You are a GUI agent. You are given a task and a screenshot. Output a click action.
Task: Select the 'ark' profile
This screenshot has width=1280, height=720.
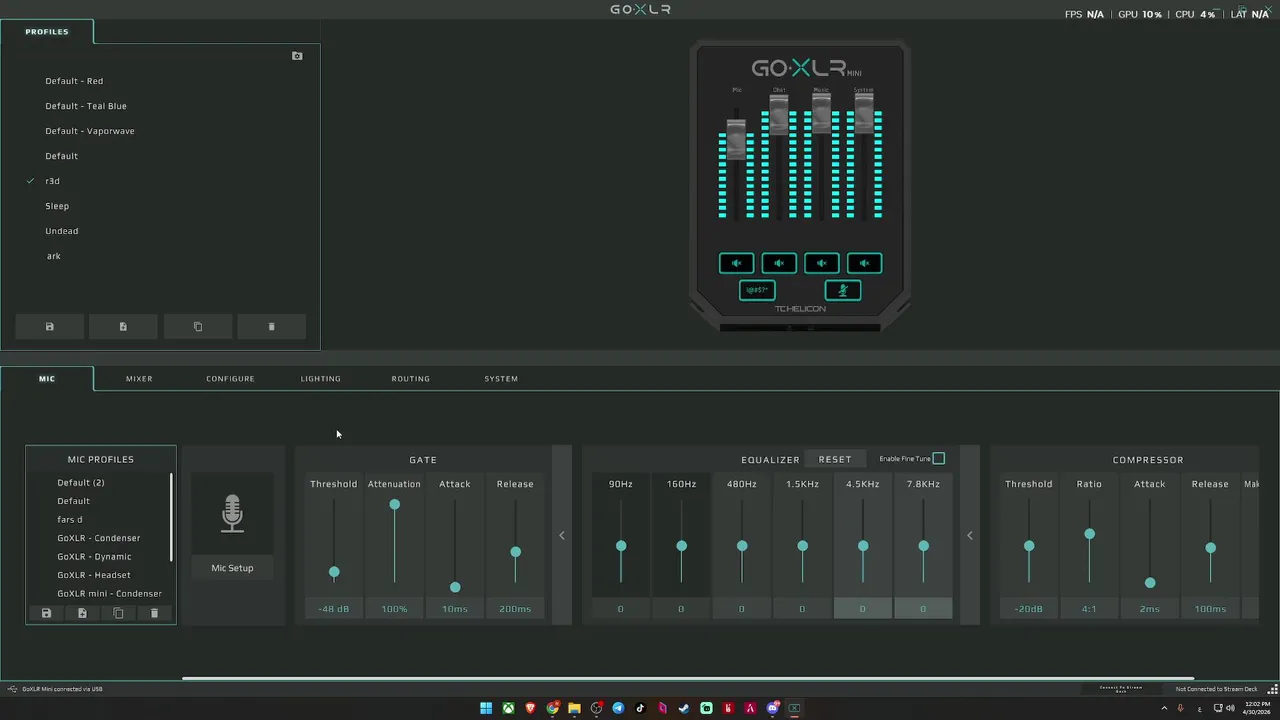pos(54,256)
